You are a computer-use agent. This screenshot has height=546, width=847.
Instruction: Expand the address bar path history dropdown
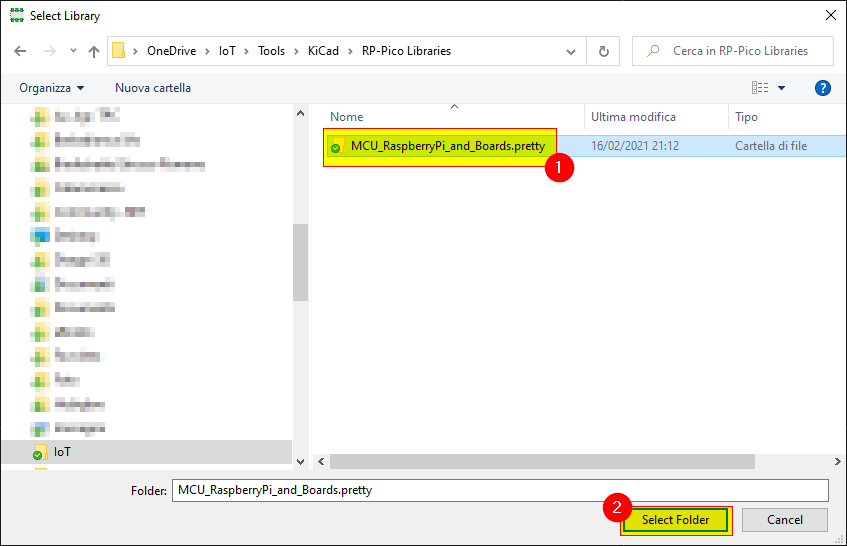[571, 51]
